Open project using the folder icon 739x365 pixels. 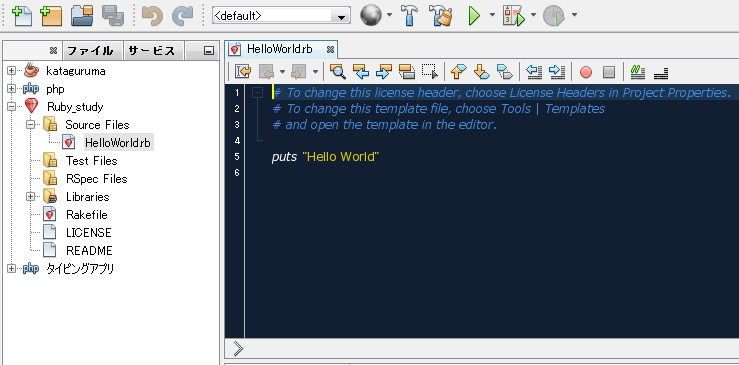(82, 16)
